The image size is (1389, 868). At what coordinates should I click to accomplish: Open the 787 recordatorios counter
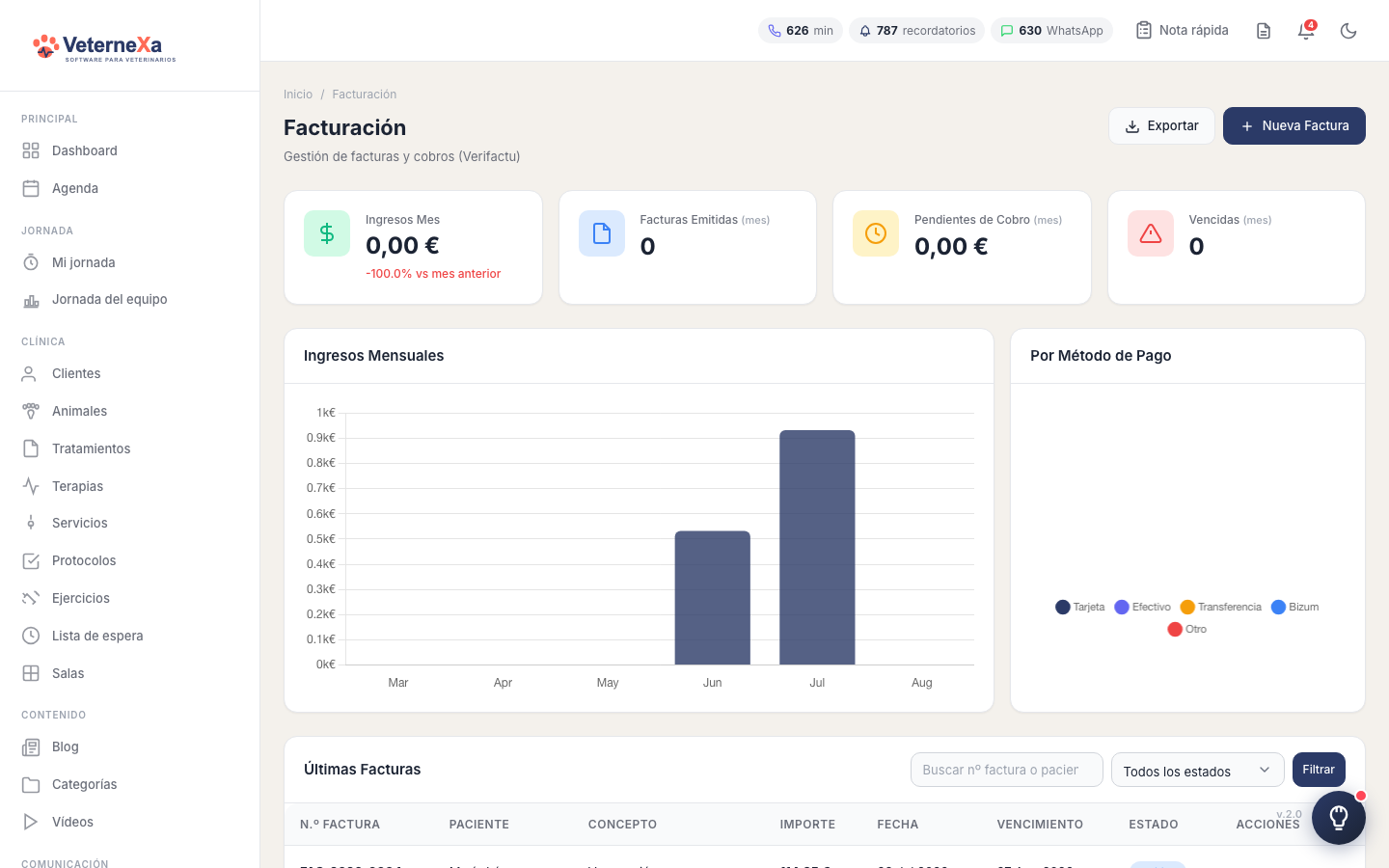click(x=916, y=31)
